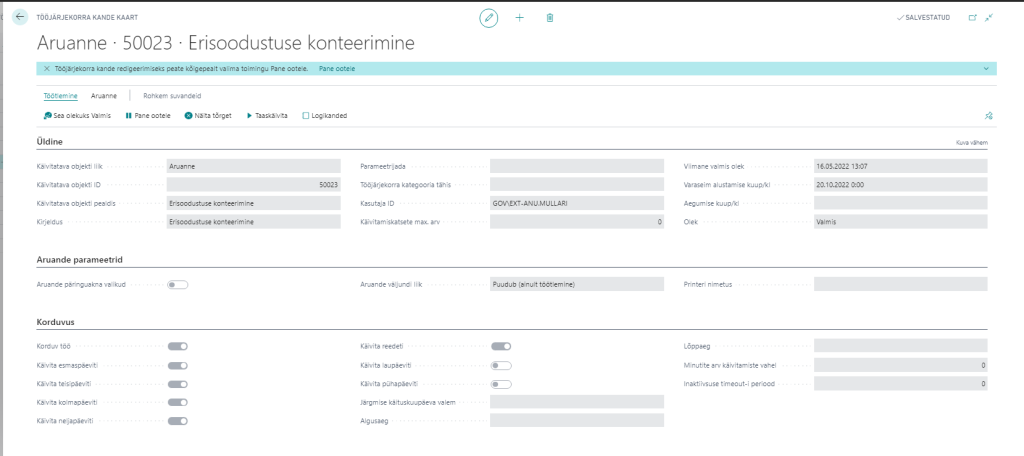
Task: Enable the 'Käivita laupäeviti' switch
Action: pyautogui.click(x=501, y=365)
